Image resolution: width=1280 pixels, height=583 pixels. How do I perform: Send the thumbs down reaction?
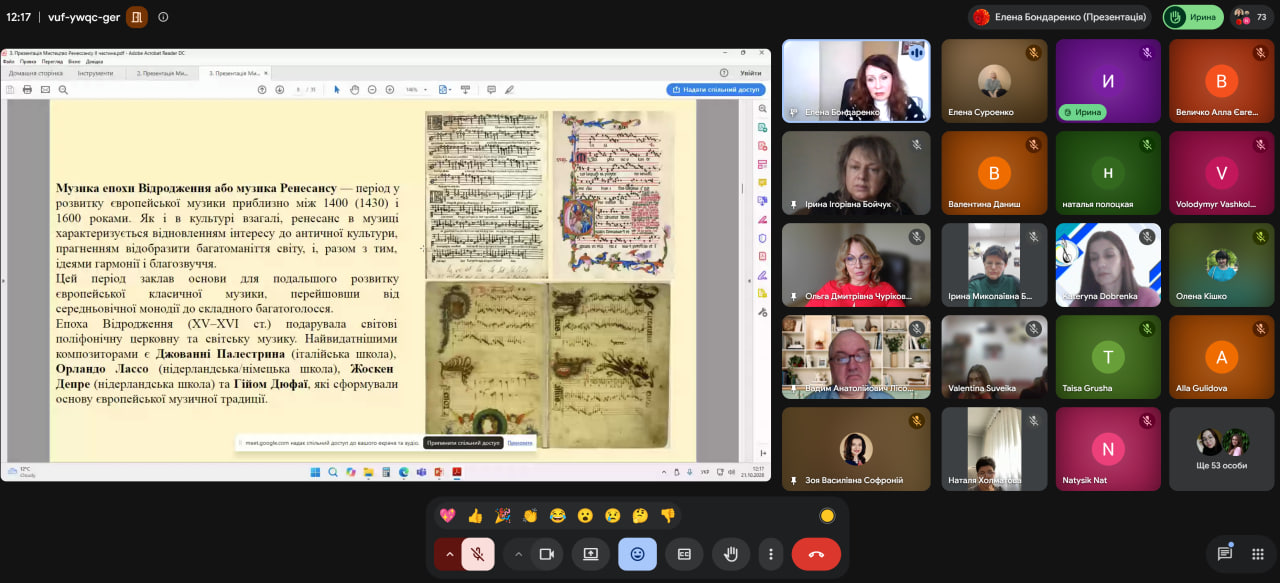click(667, 516)
